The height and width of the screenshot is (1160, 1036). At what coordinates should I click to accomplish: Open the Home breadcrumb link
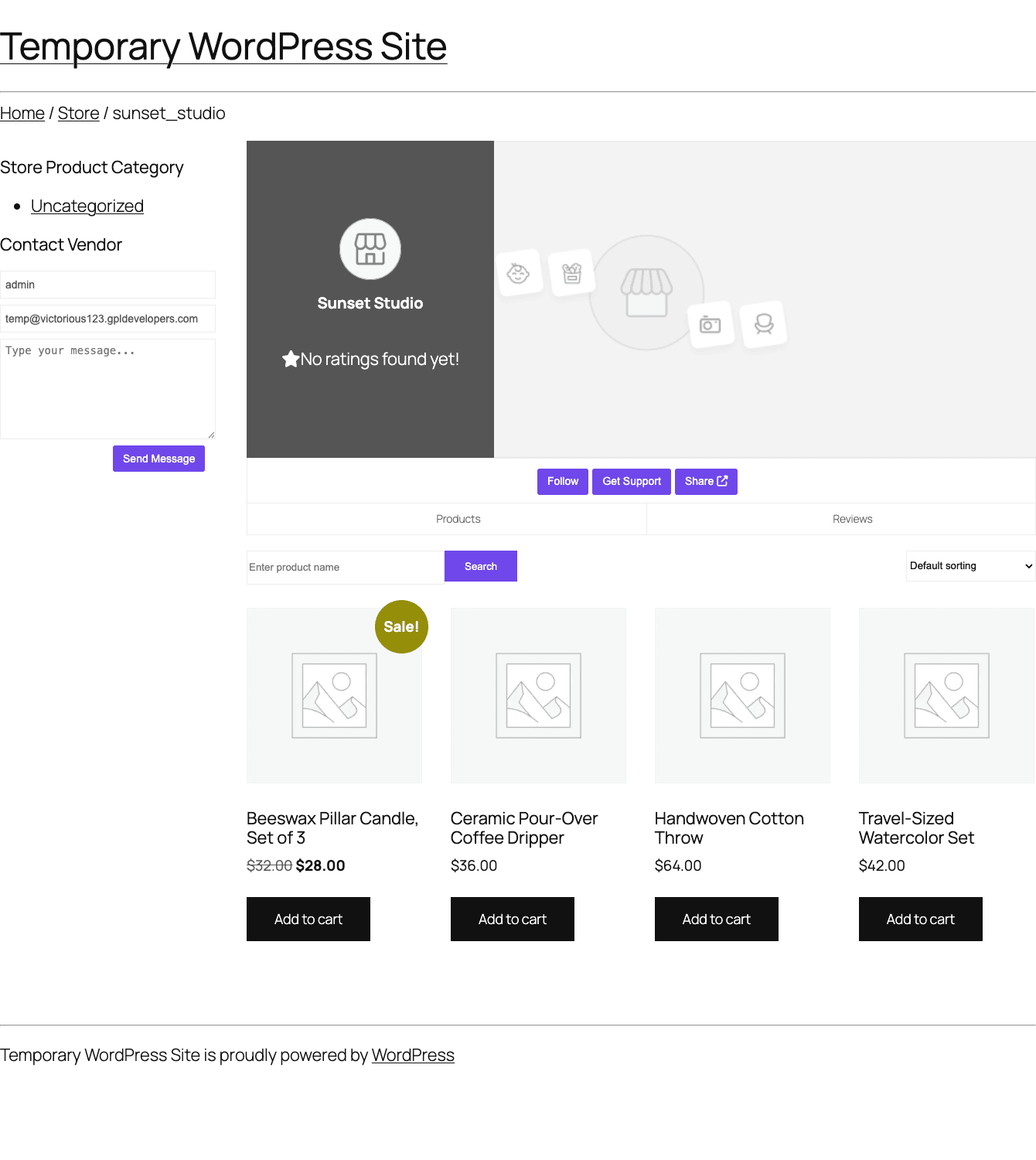coord(22,113)
